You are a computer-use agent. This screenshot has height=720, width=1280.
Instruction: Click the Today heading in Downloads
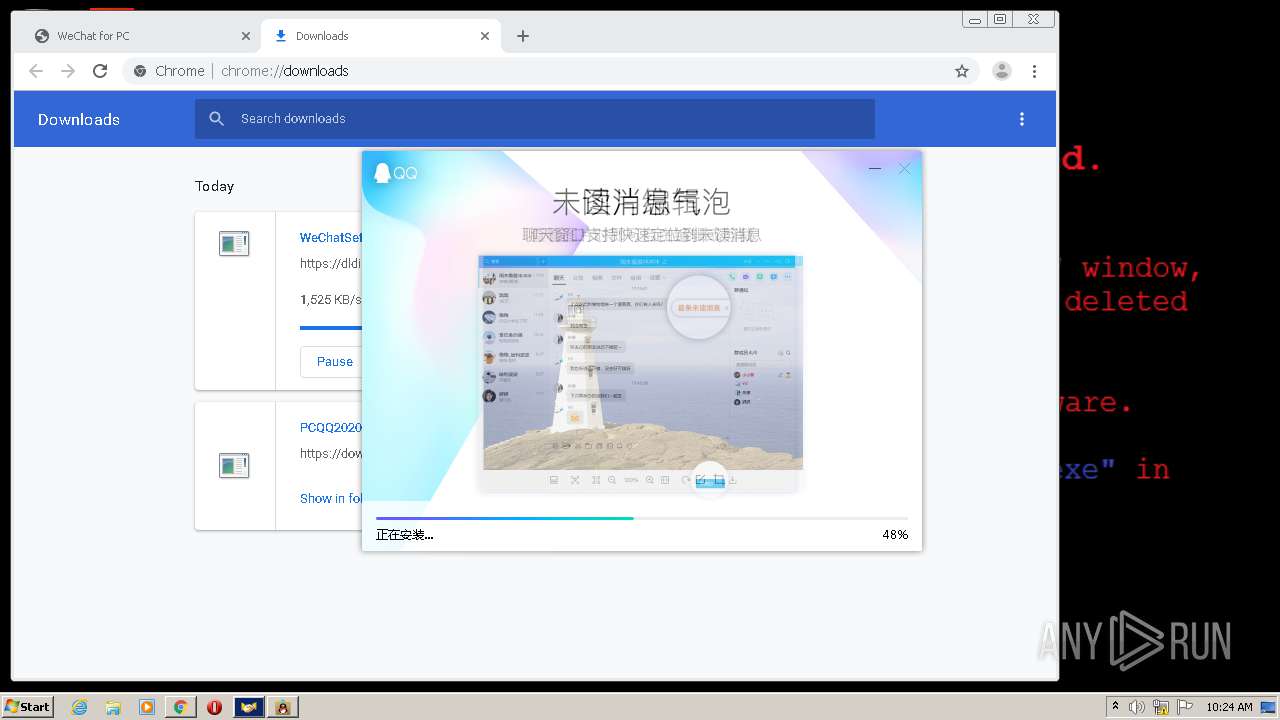(214, 186)
